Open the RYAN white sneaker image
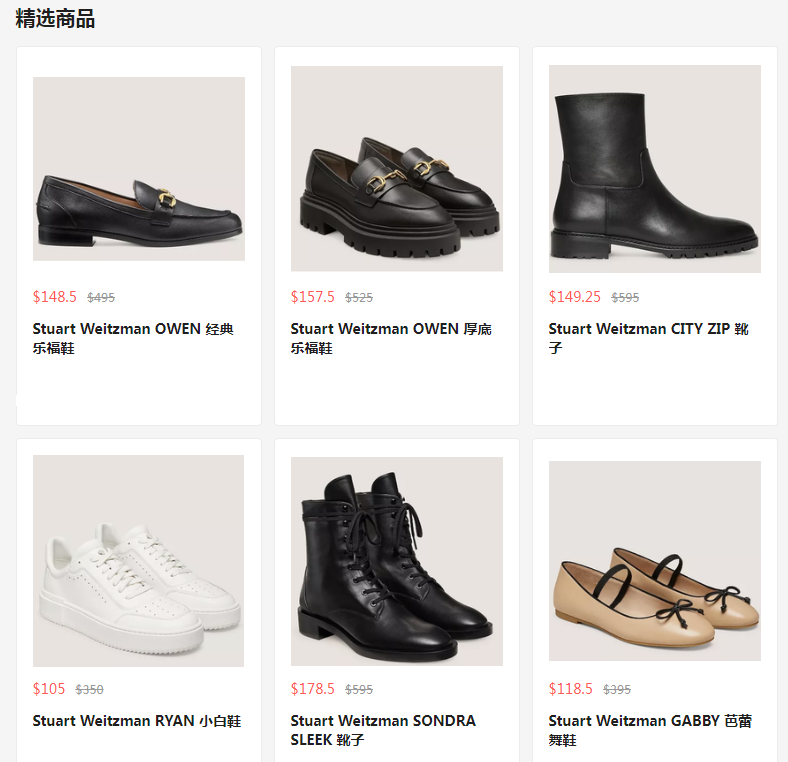 [x=138, y=560]
